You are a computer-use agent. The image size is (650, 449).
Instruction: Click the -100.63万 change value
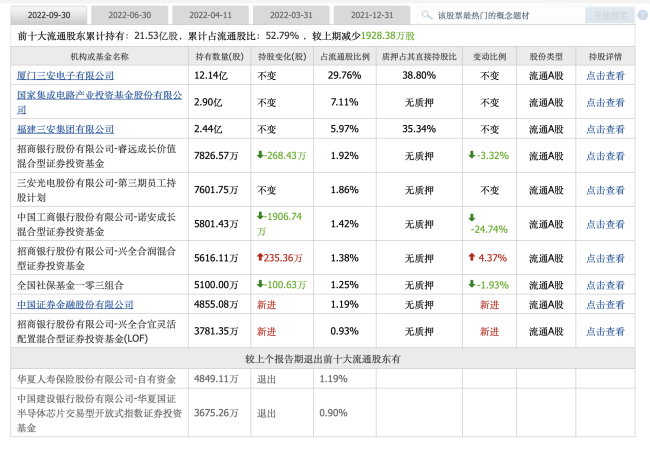pyautogui.click(x=281, y=285)
